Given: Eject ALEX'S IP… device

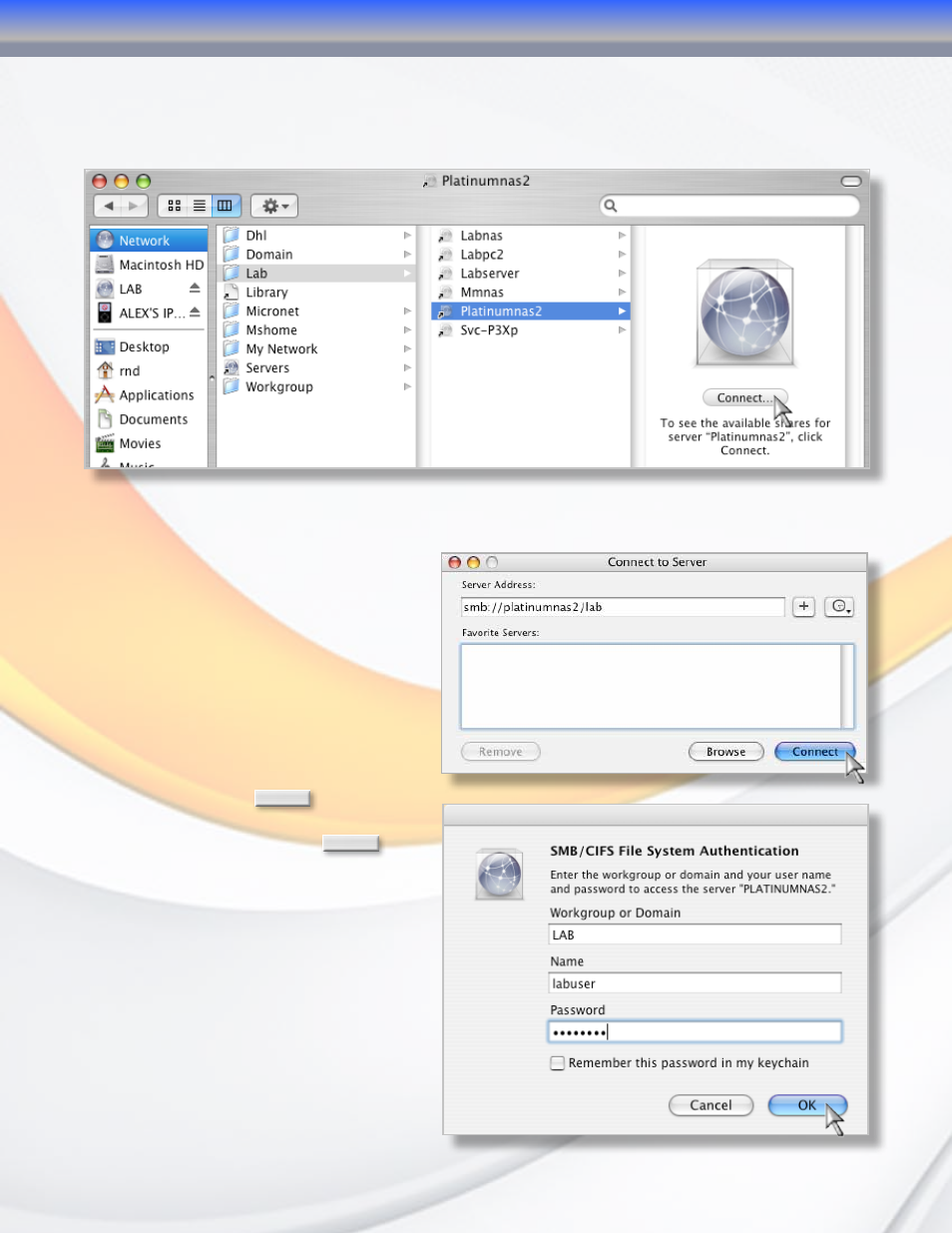Looking at the screenshot, I should 195,312.
